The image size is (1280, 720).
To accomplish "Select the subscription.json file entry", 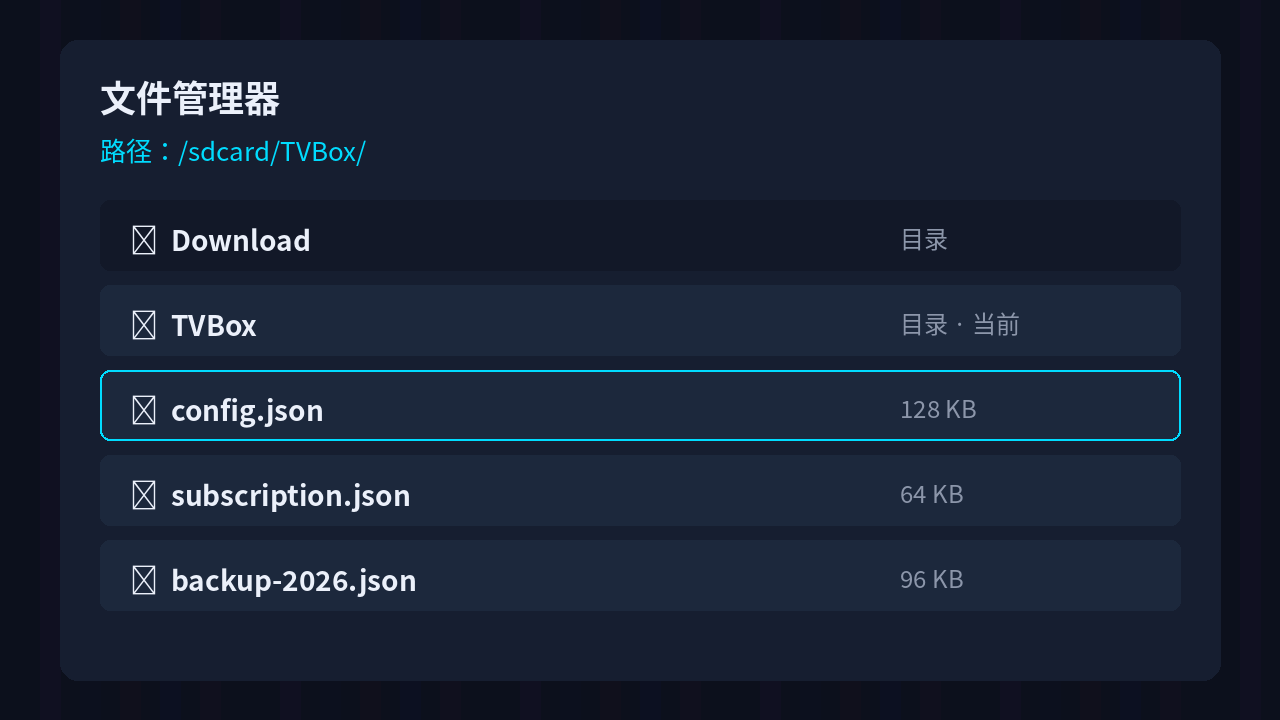I will click(x=640, y=490).
